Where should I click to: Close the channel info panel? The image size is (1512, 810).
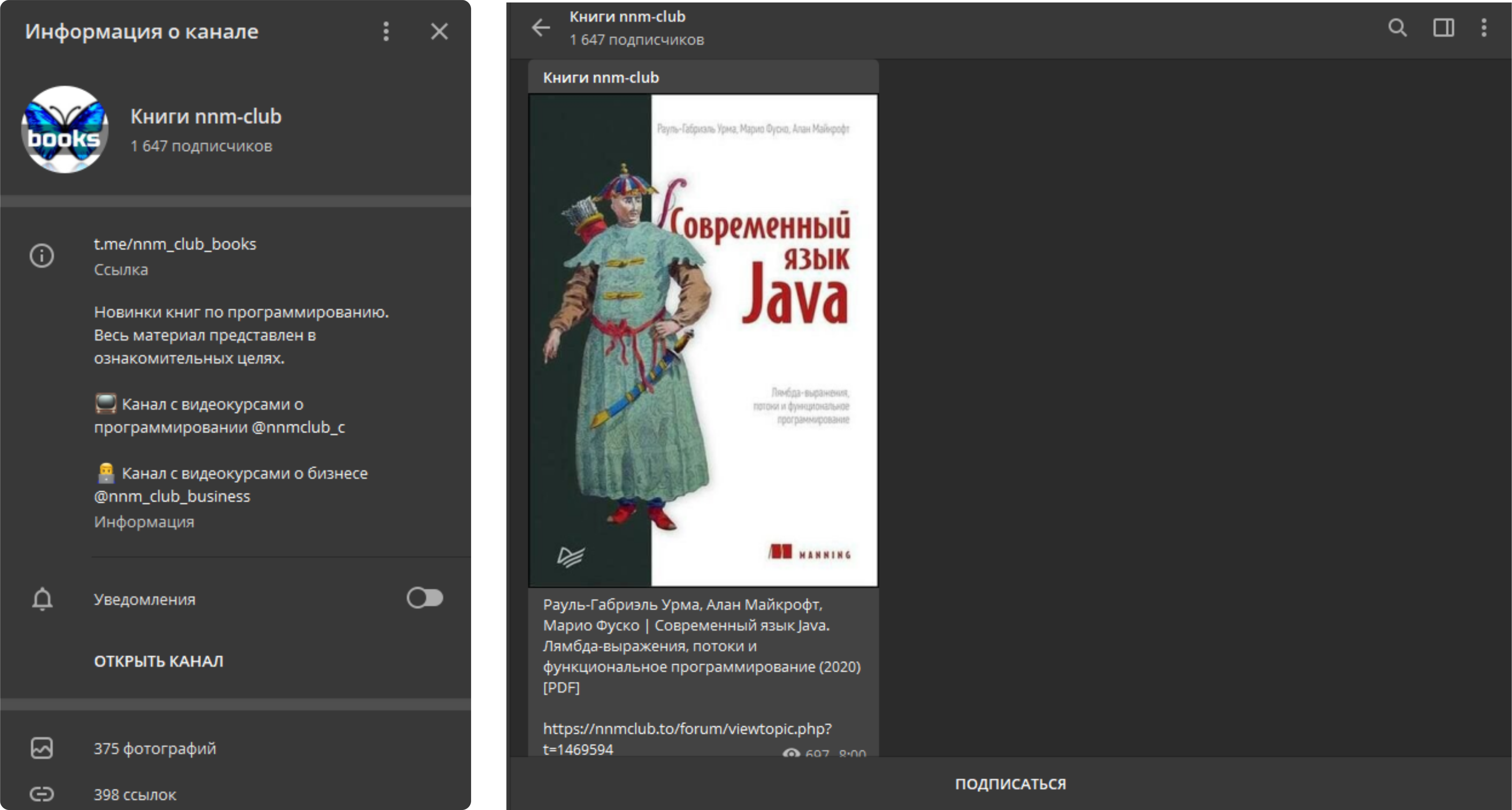(439, 32)
